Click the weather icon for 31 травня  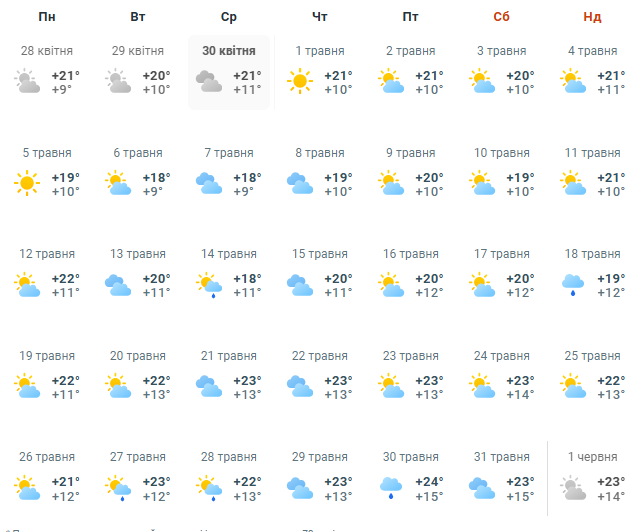[x=481, y=488]
